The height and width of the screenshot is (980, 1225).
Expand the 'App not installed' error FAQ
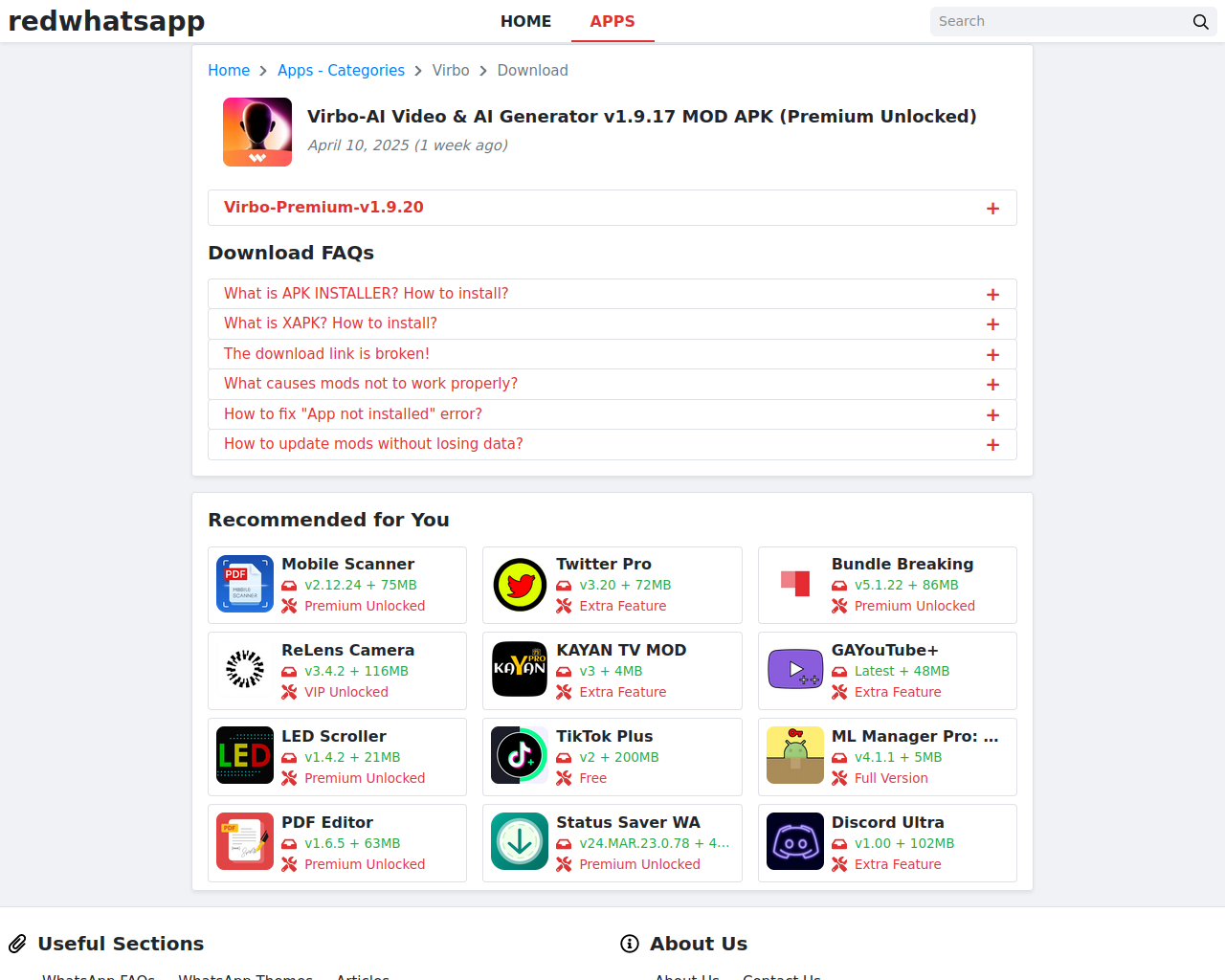pyautogui.click(x=612, y=414)
